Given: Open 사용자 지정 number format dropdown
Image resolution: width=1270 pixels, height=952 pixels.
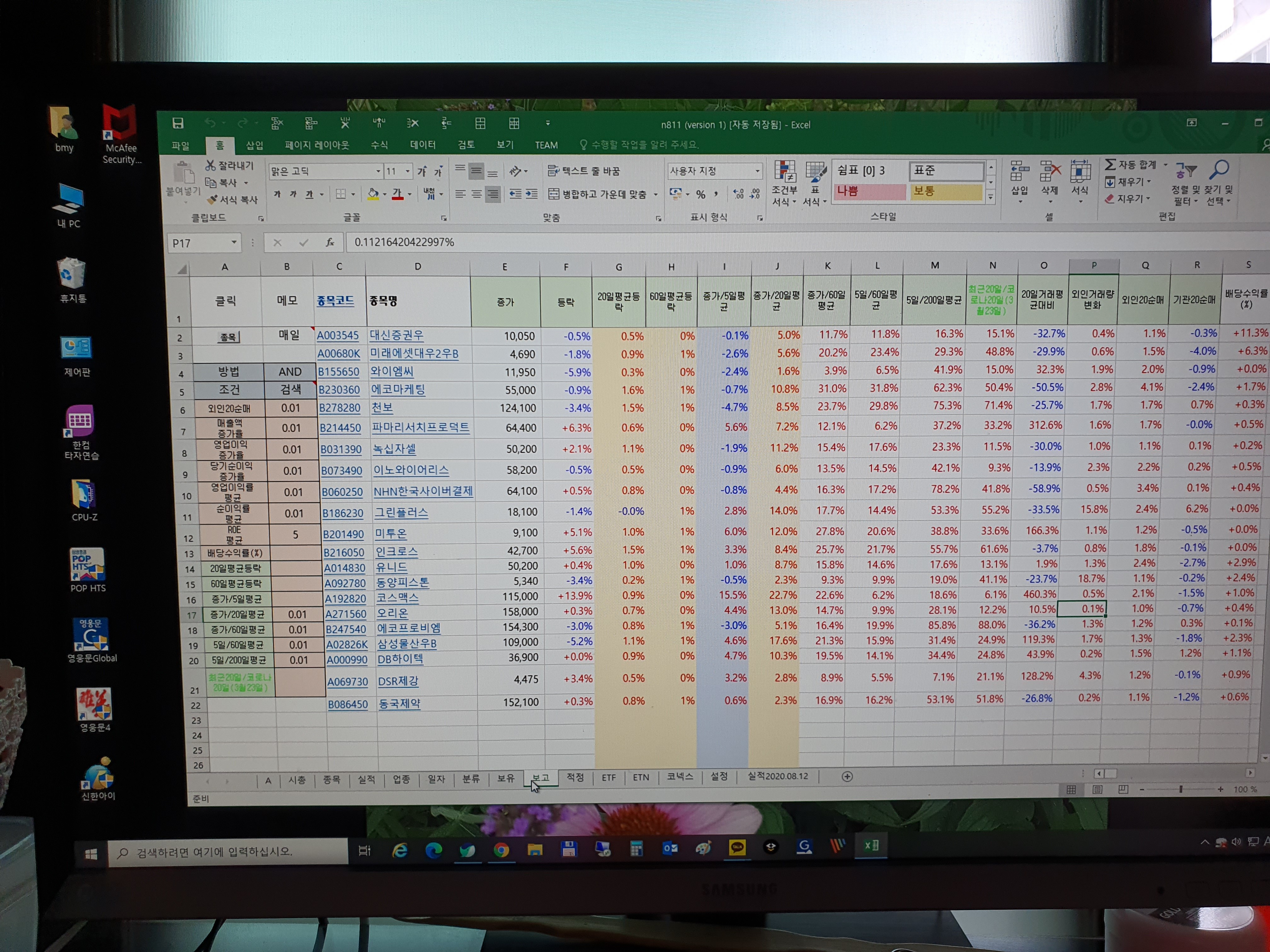Looking at the screenshot, I should (757, 171).
